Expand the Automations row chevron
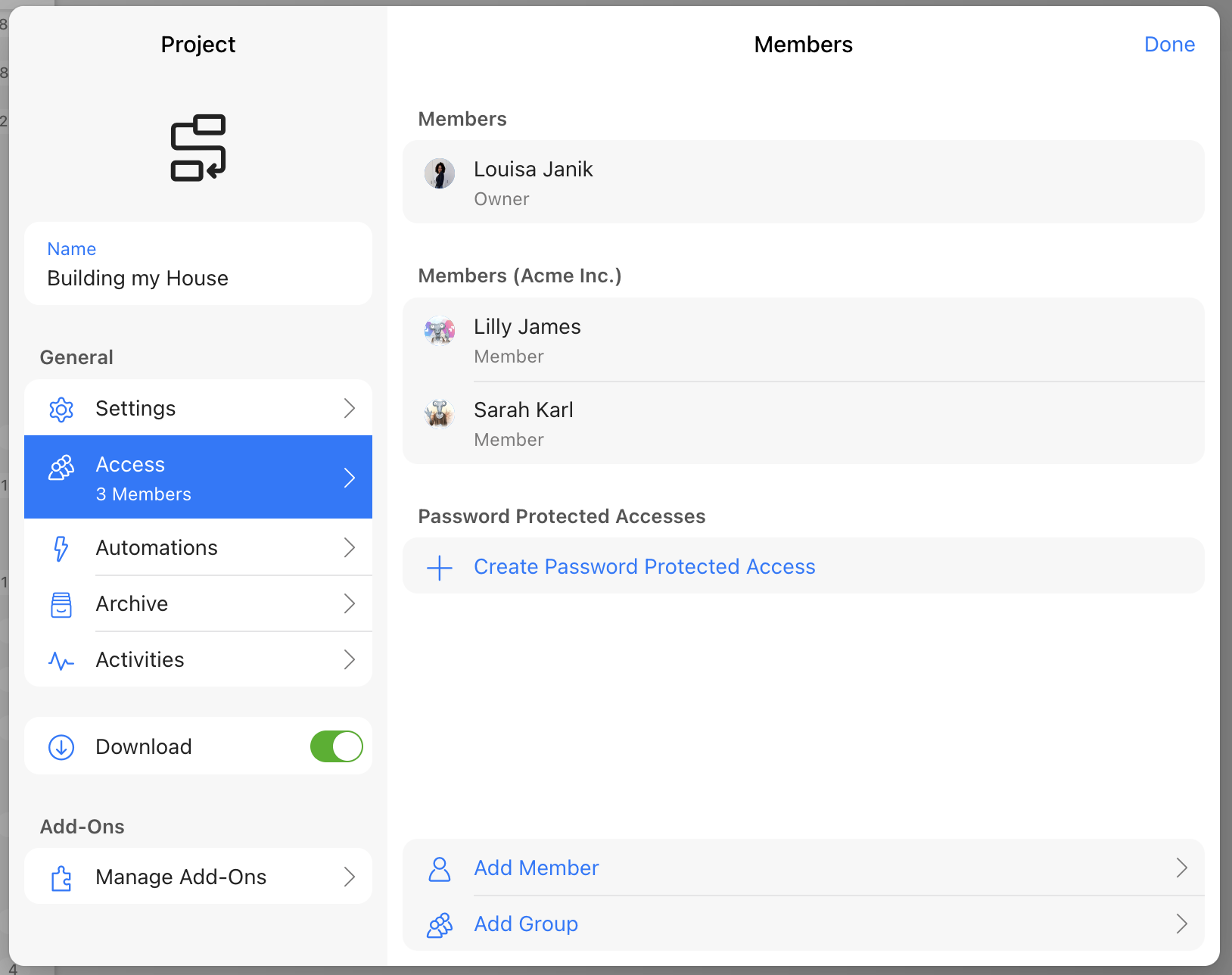Image resolution: width=1232 pixels, height=975 pixels. click(x=350, y=547)
